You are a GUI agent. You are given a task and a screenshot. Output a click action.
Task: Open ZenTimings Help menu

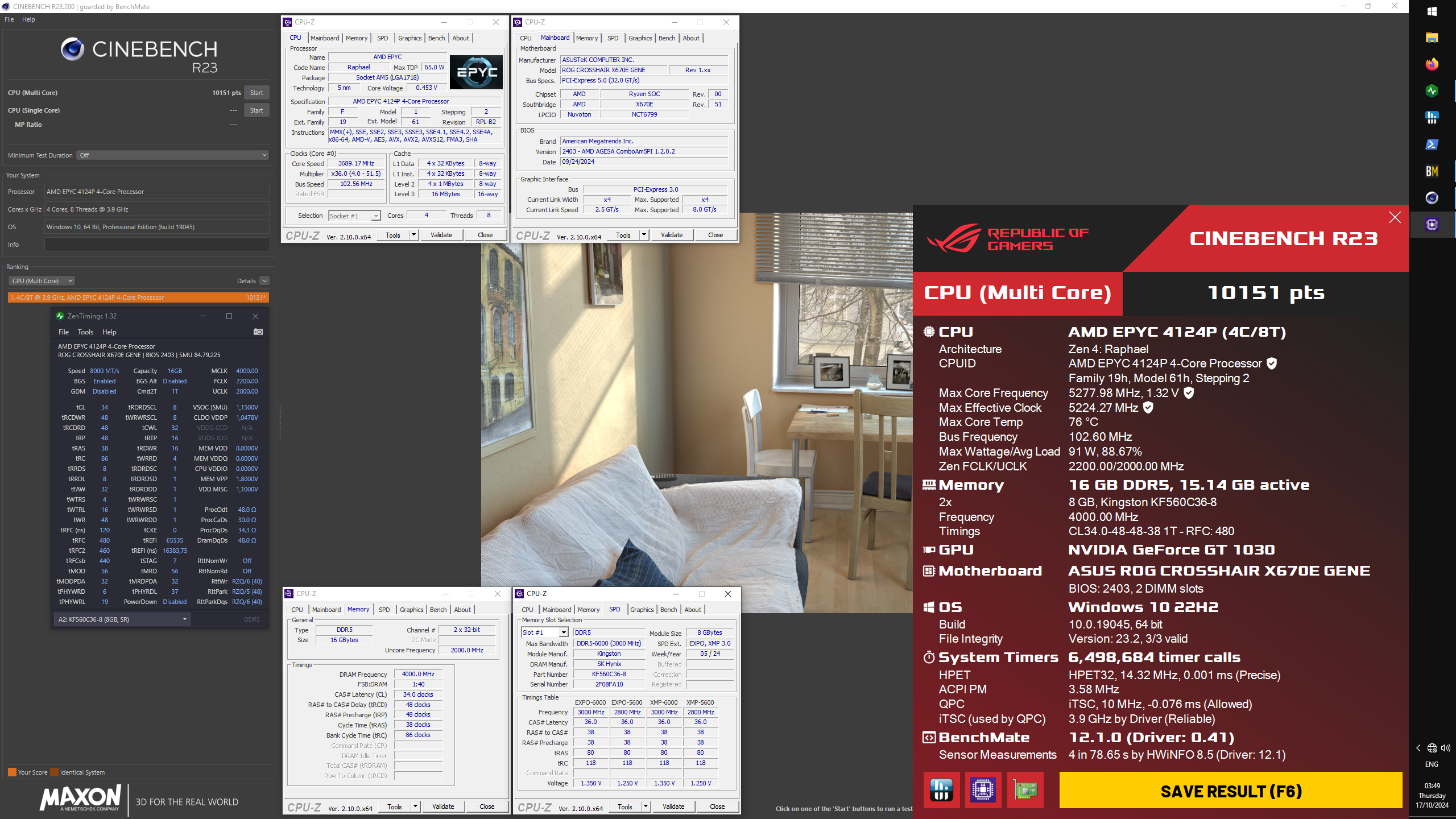tap(109, 332)
